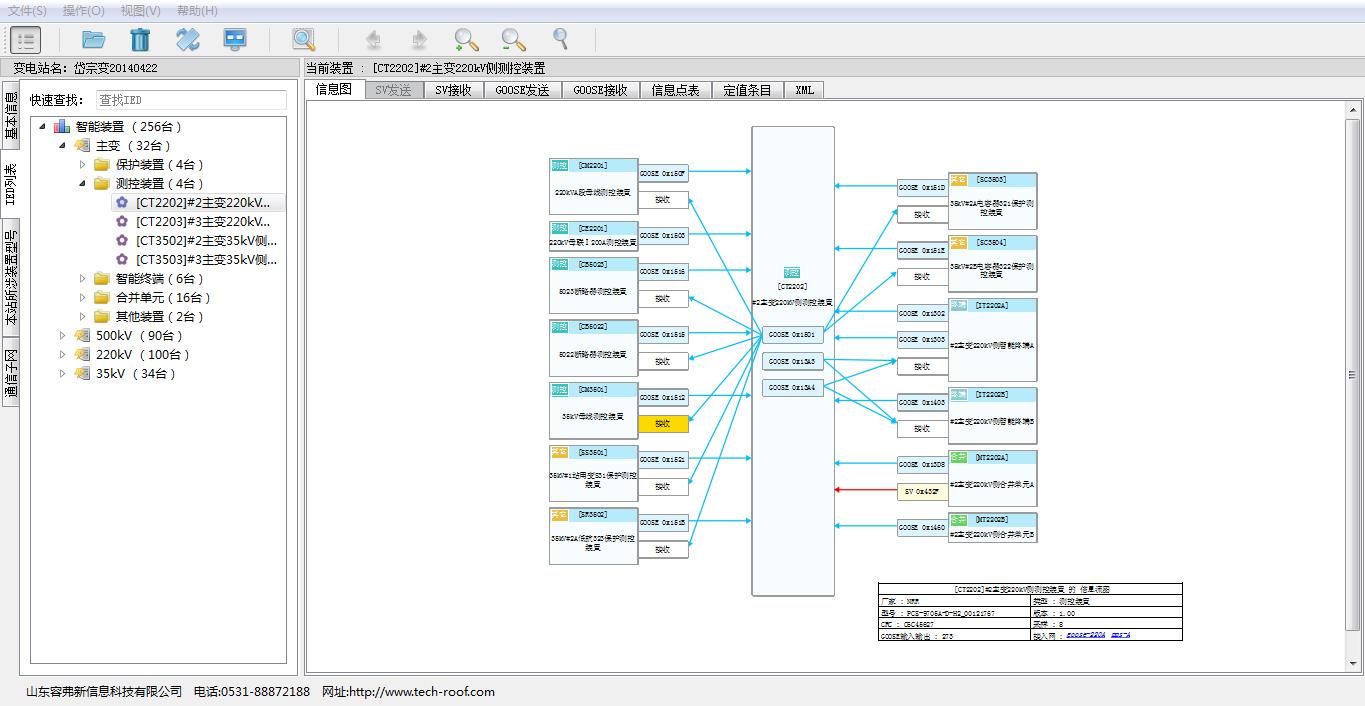The height and width of the screenshot is (706, 1365).
Task: Click the trash bin delete icon
Action: [x=140, y=40]
